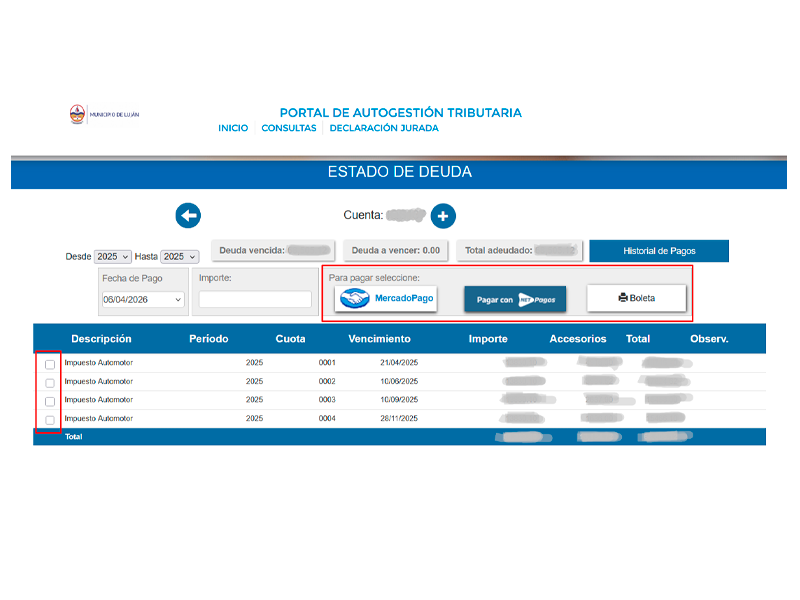Click Pagar con NET Pagos button
Viewport: 800px width, 600px height.
tap(515, 299)
